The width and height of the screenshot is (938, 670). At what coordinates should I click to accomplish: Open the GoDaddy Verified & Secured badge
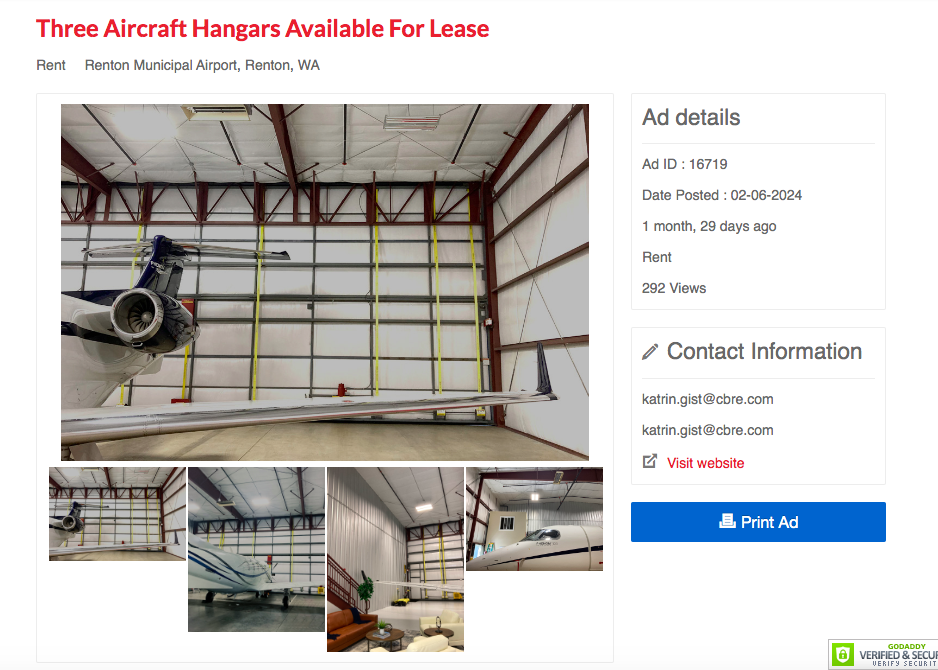[x=883, y=654]
